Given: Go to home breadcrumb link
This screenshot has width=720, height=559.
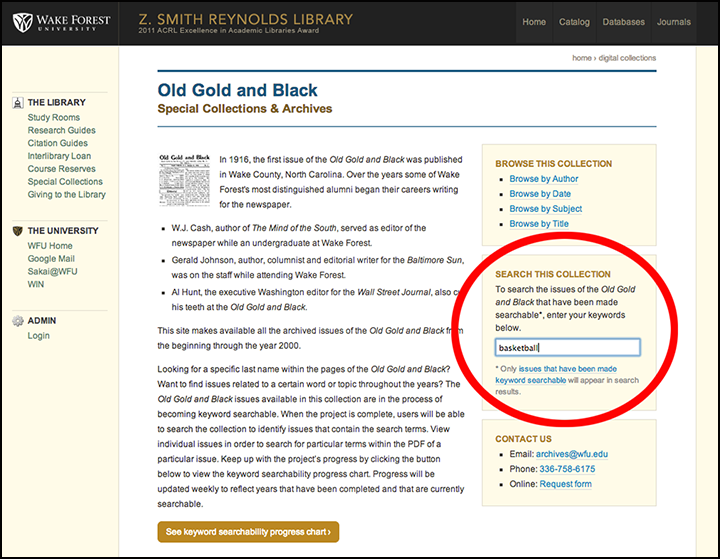Looking at the screenshot, I should (582, 58).
